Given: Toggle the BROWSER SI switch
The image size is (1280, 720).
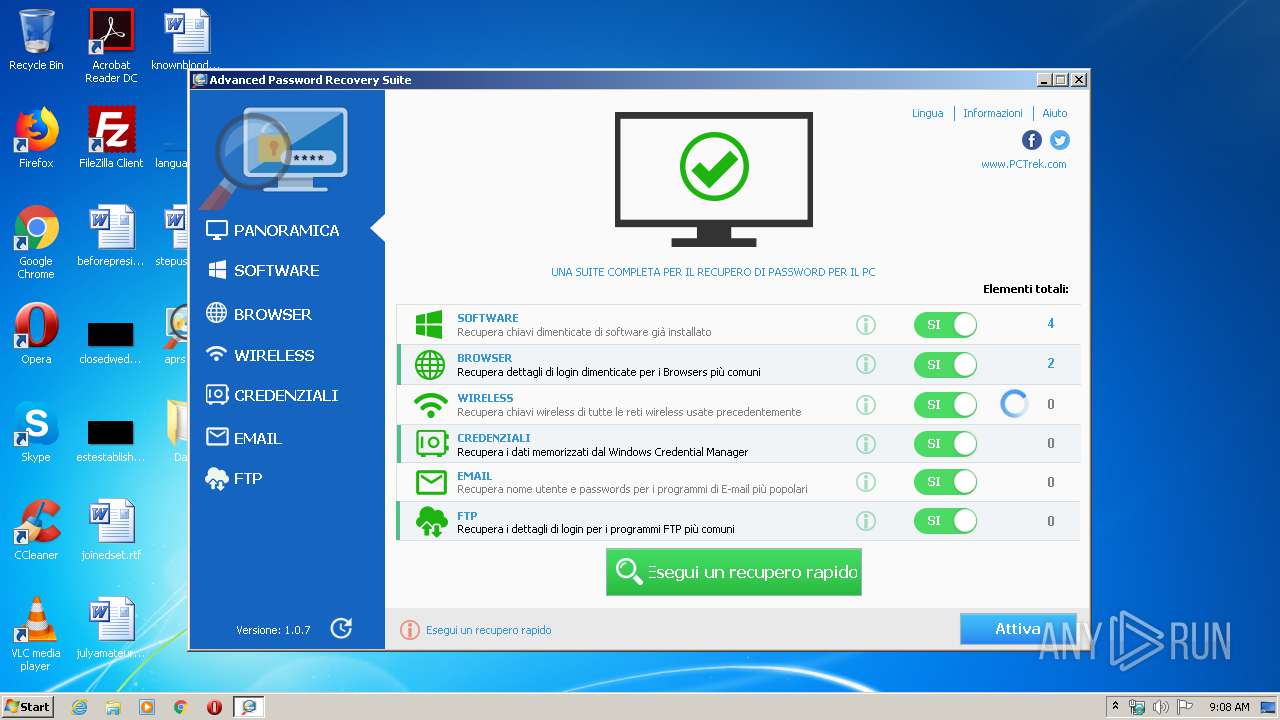Looking at the screenshot, I should coord(945,365).
